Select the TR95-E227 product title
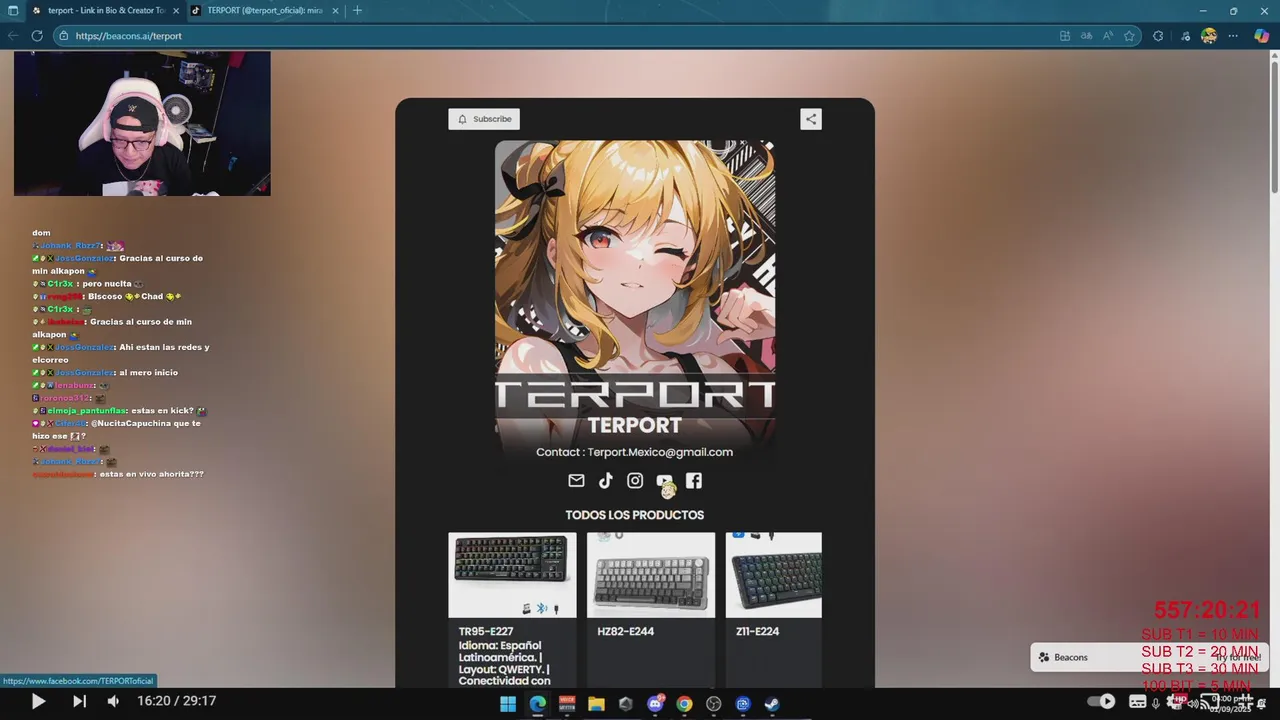The height and width of the screenshot is (720, 1280). (x=486, y=632)
